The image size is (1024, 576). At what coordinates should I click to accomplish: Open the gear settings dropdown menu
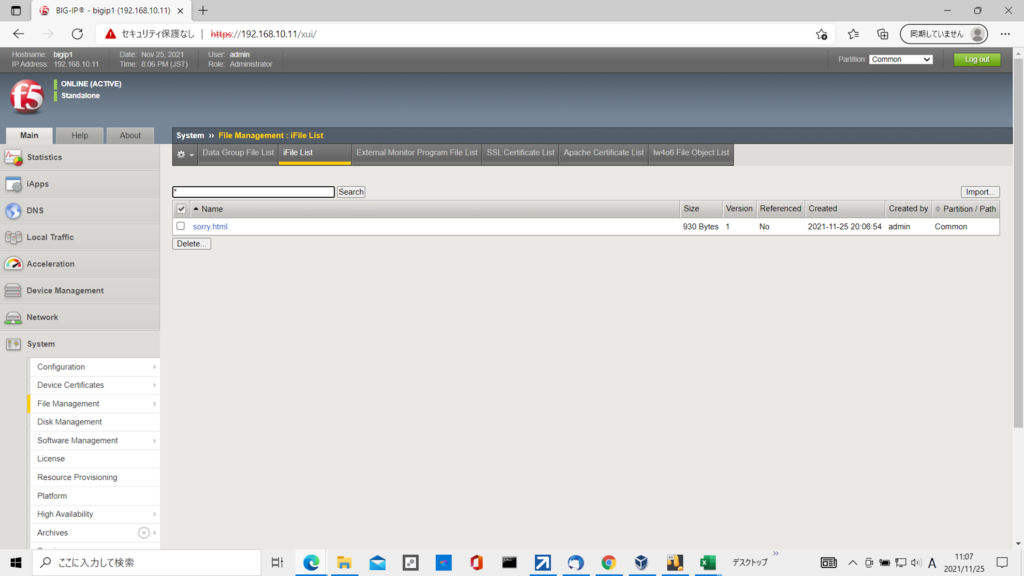pyautogui.click(x=185, y=154)
